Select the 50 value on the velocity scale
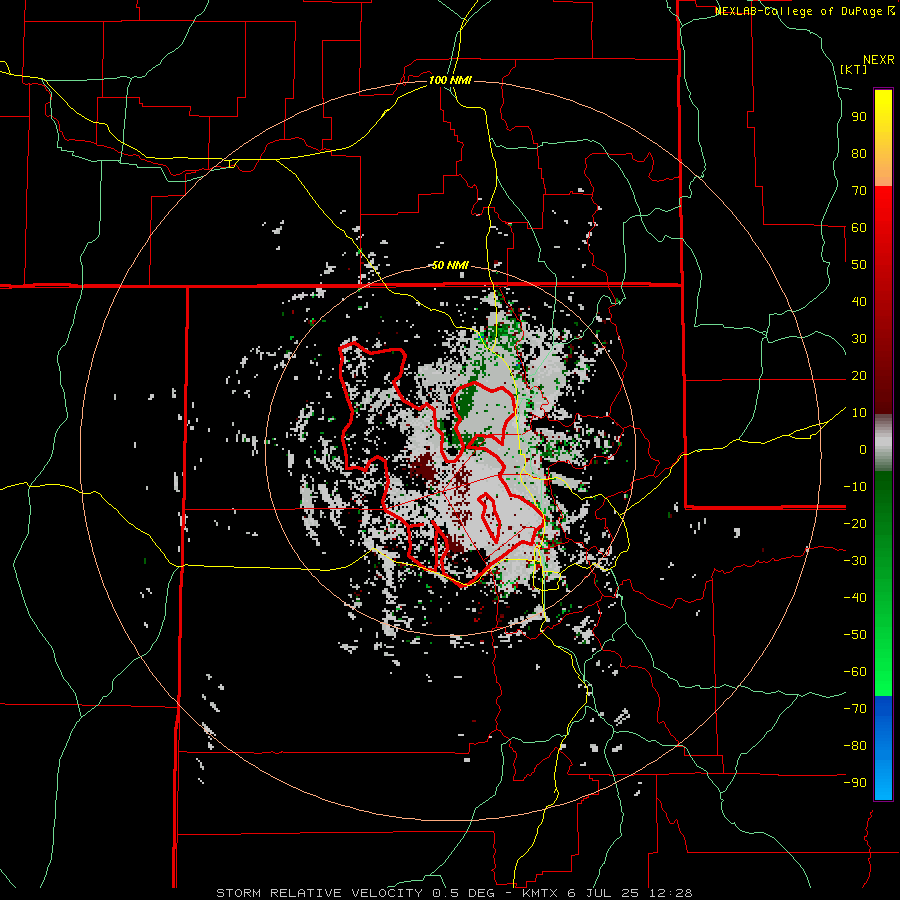900x900 pixels. pyautogui.click(x=859, y=265)
